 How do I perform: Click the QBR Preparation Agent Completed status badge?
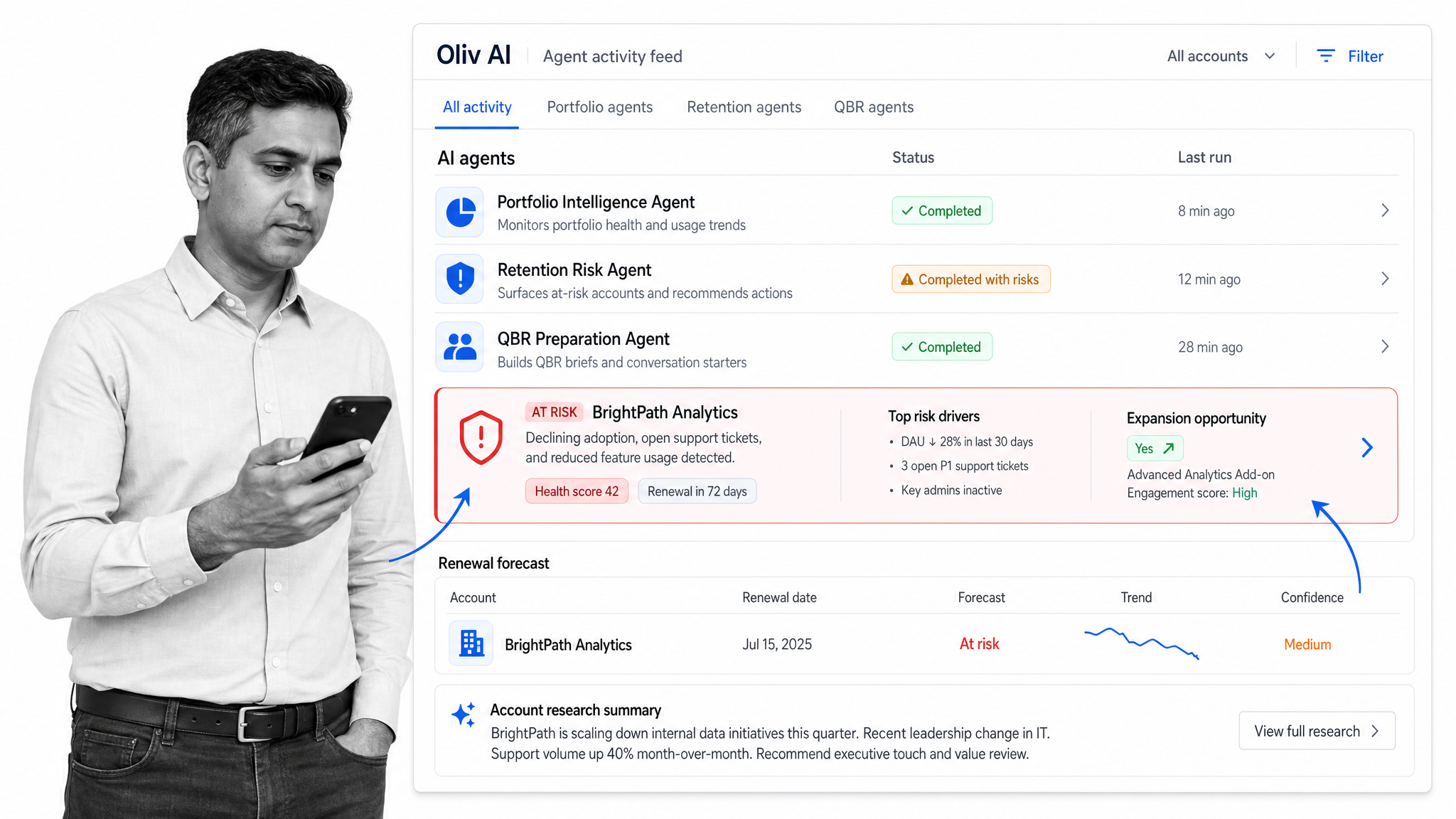[x=942, y=347]
